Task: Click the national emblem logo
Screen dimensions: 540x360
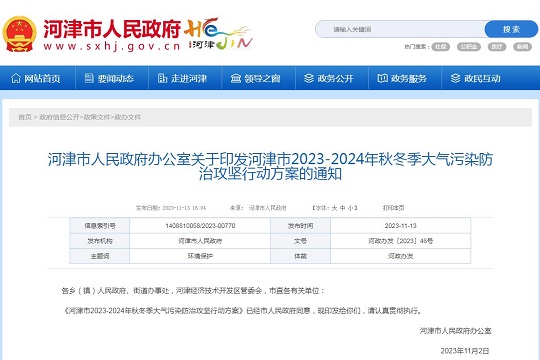Action: [x=19, y=34]
